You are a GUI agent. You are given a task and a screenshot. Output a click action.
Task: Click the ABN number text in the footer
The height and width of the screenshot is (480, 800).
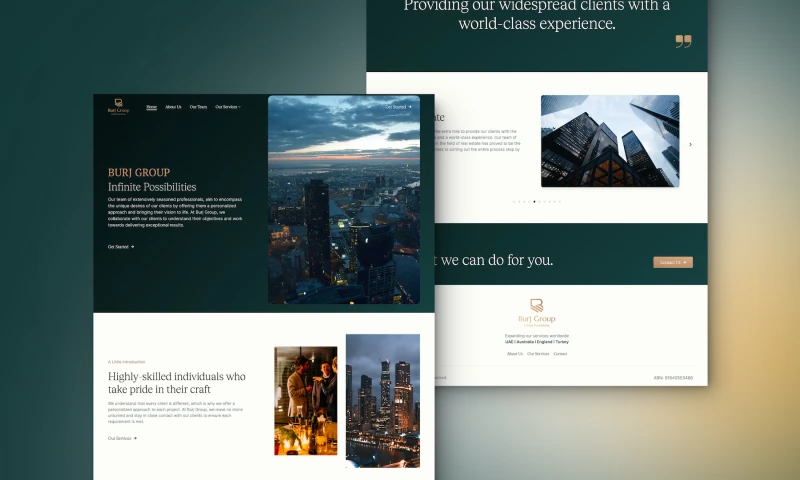(673, 378)
